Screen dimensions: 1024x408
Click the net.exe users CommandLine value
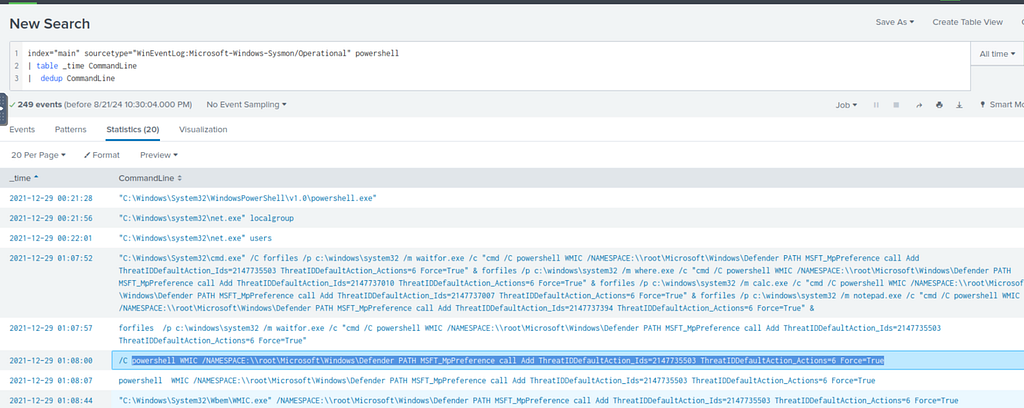195,238
